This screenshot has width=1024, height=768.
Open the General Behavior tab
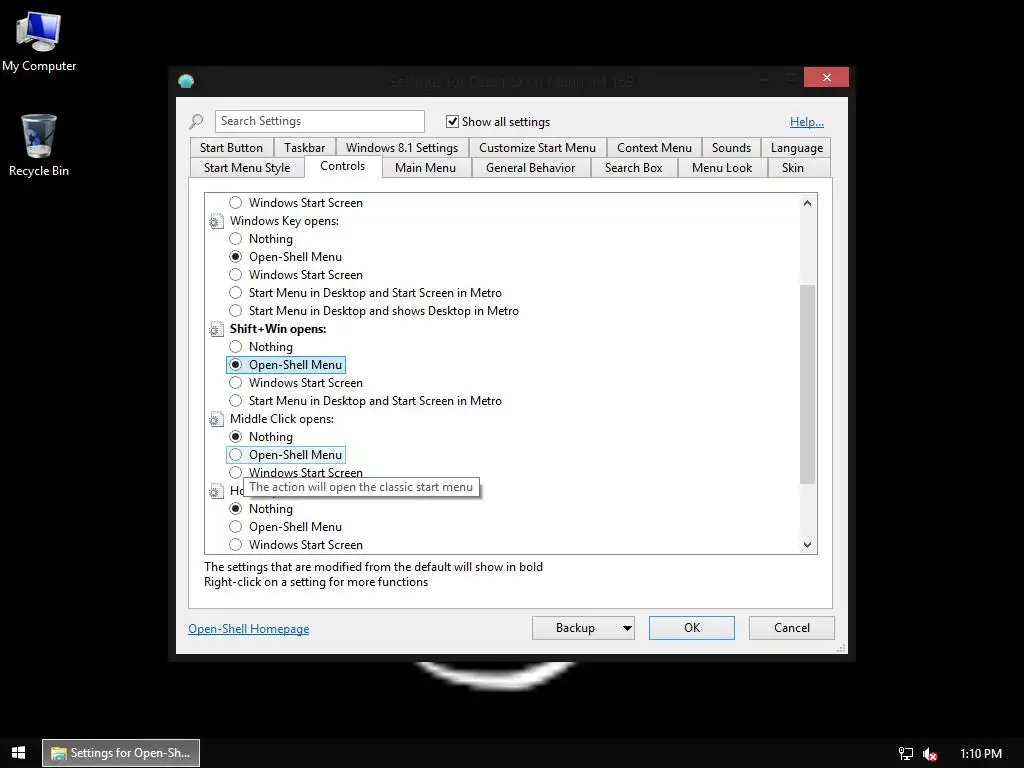530,168
